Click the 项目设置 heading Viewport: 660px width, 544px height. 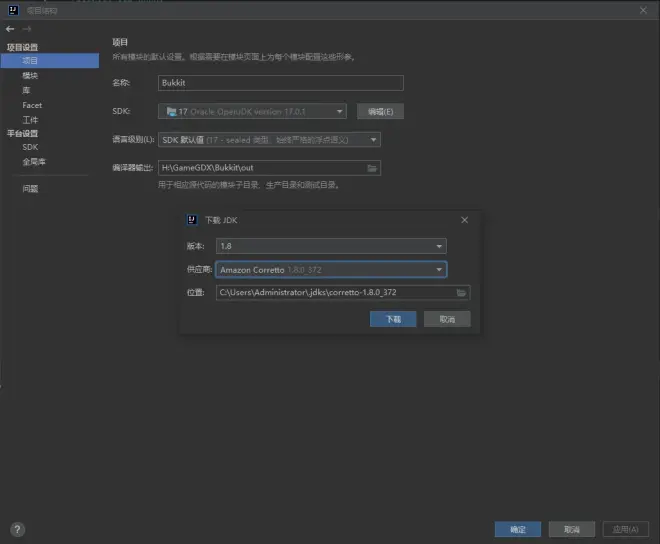click(x=22, y=47)
